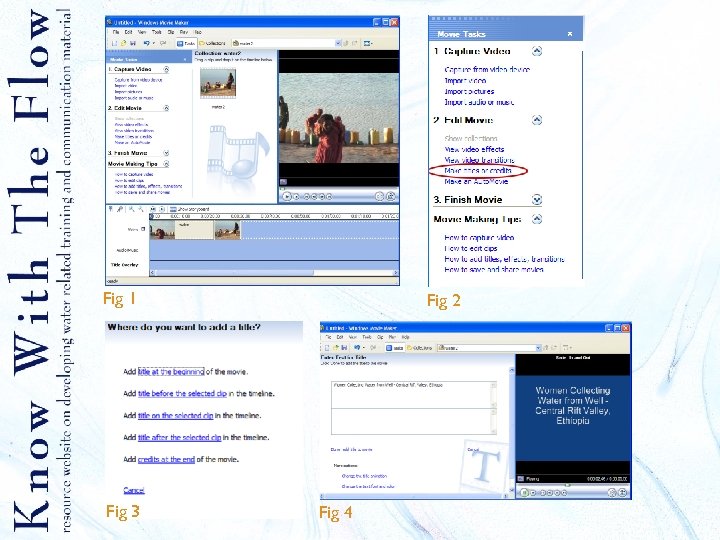This screenshot has width=720, height=540.
Task: Click title on the selected clip link
Action: 175,416
